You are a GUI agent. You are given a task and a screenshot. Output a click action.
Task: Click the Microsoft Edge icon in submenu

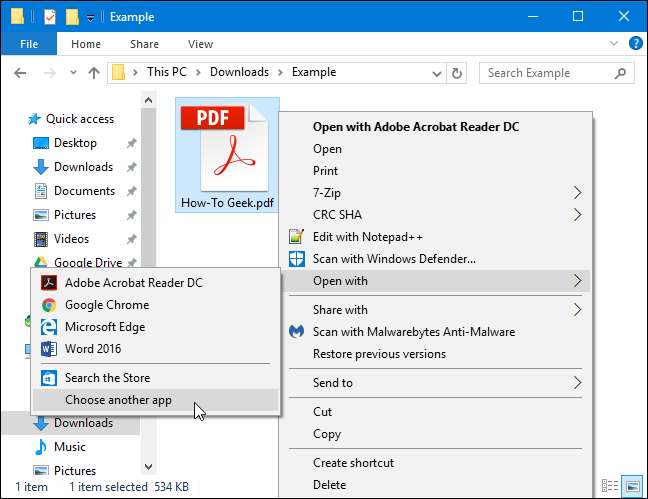point(48,327)
